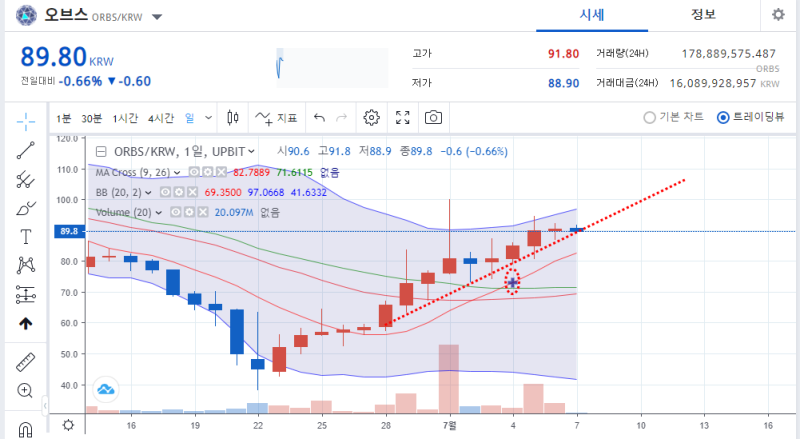Click the 20.097M volume reading

point(234,212)
